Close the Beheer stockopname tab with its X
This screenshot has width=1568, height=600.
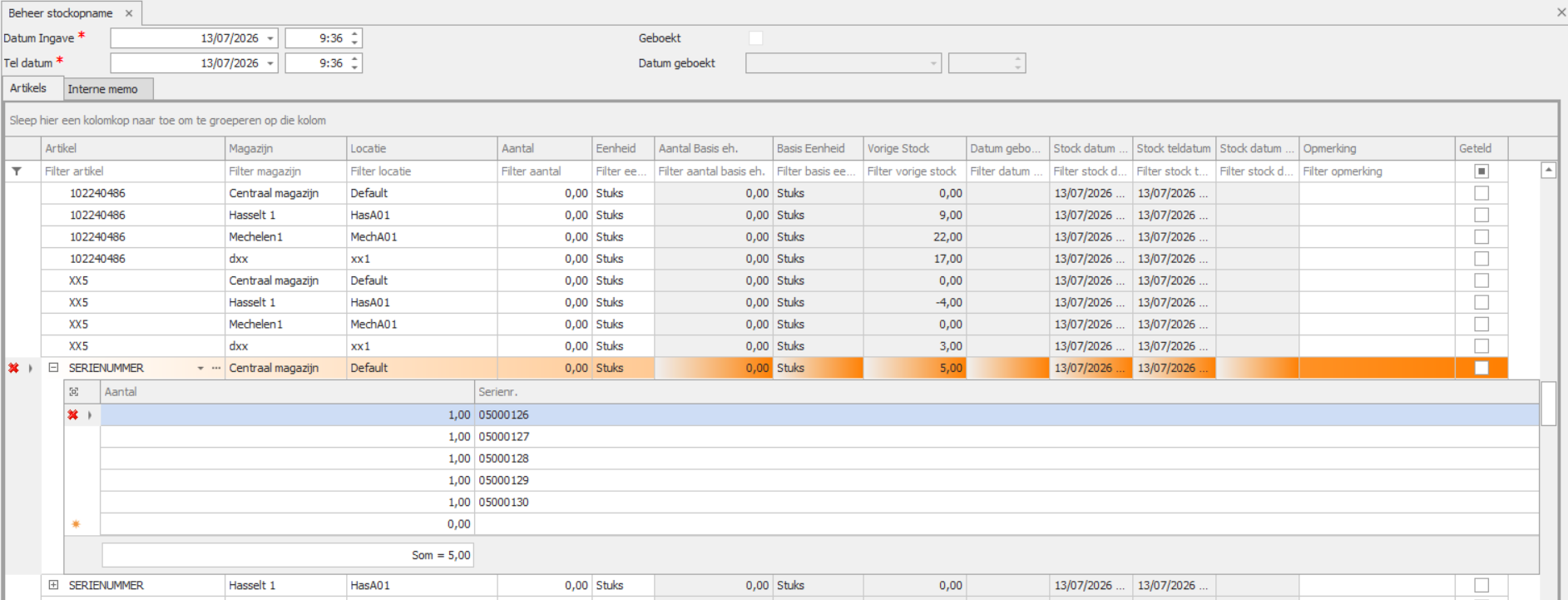coord(129,13)
